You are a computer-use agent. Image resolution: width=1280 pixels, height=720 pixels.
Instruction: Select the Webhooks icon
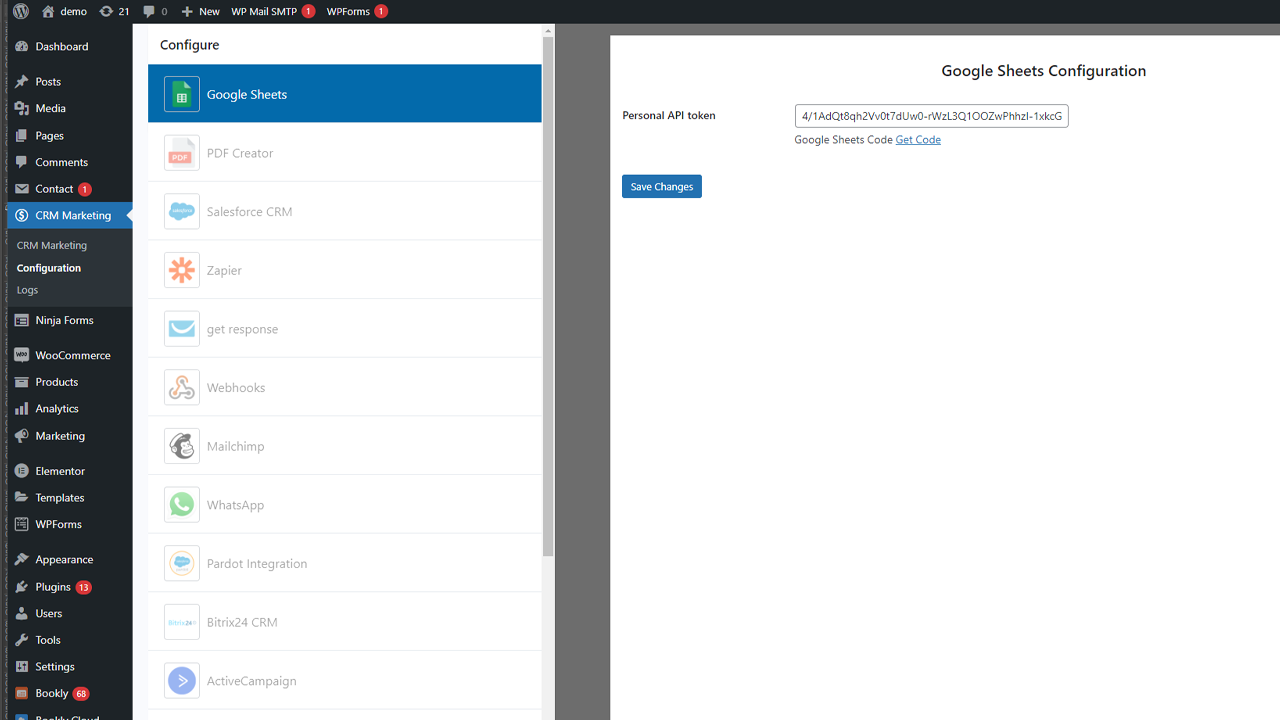(182, 388)
